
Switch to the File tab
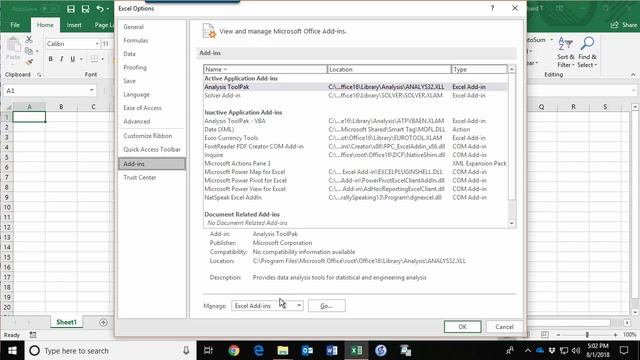click(x=15, y=25)
